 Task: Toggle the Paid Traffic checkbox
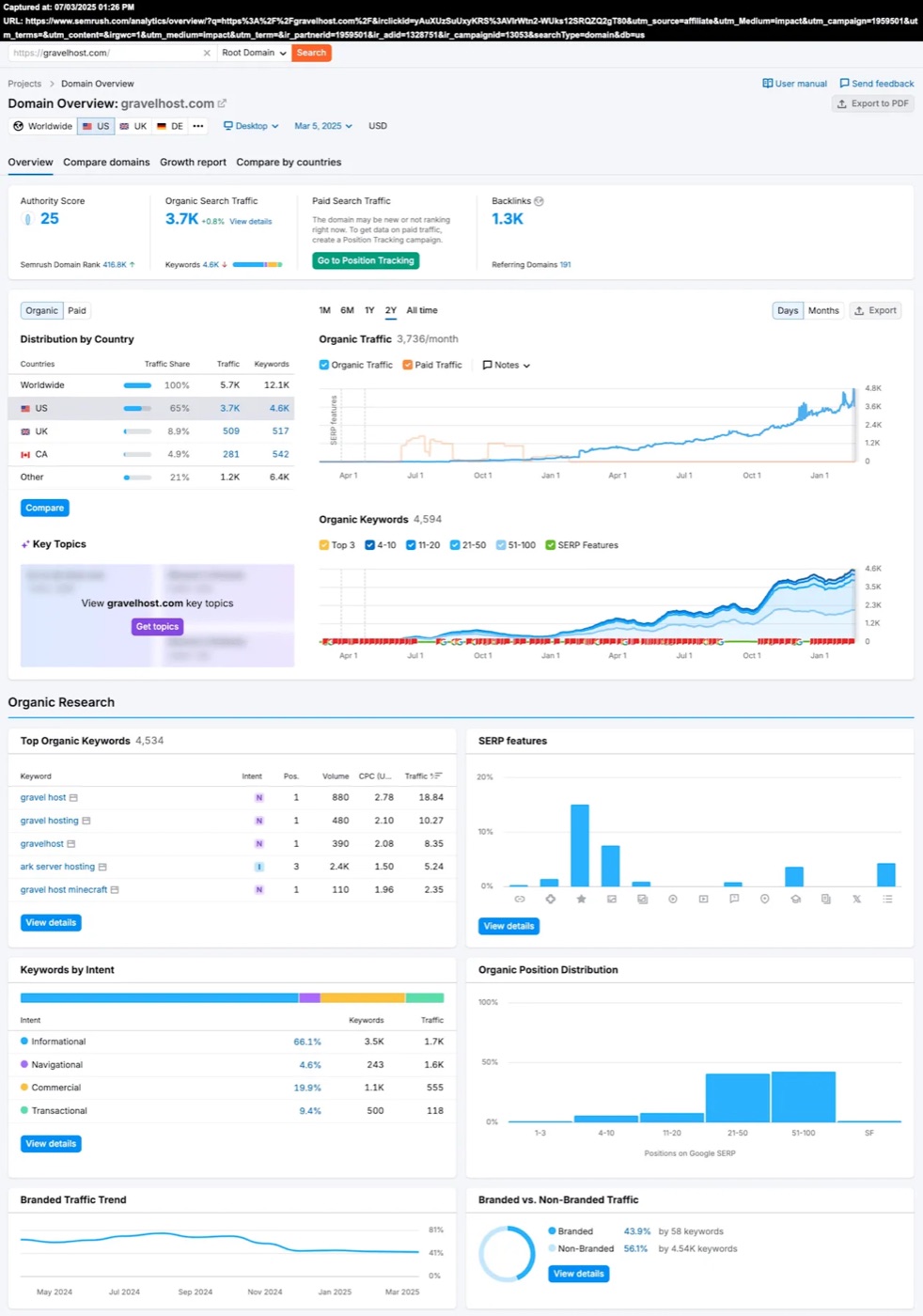[408, 365]
